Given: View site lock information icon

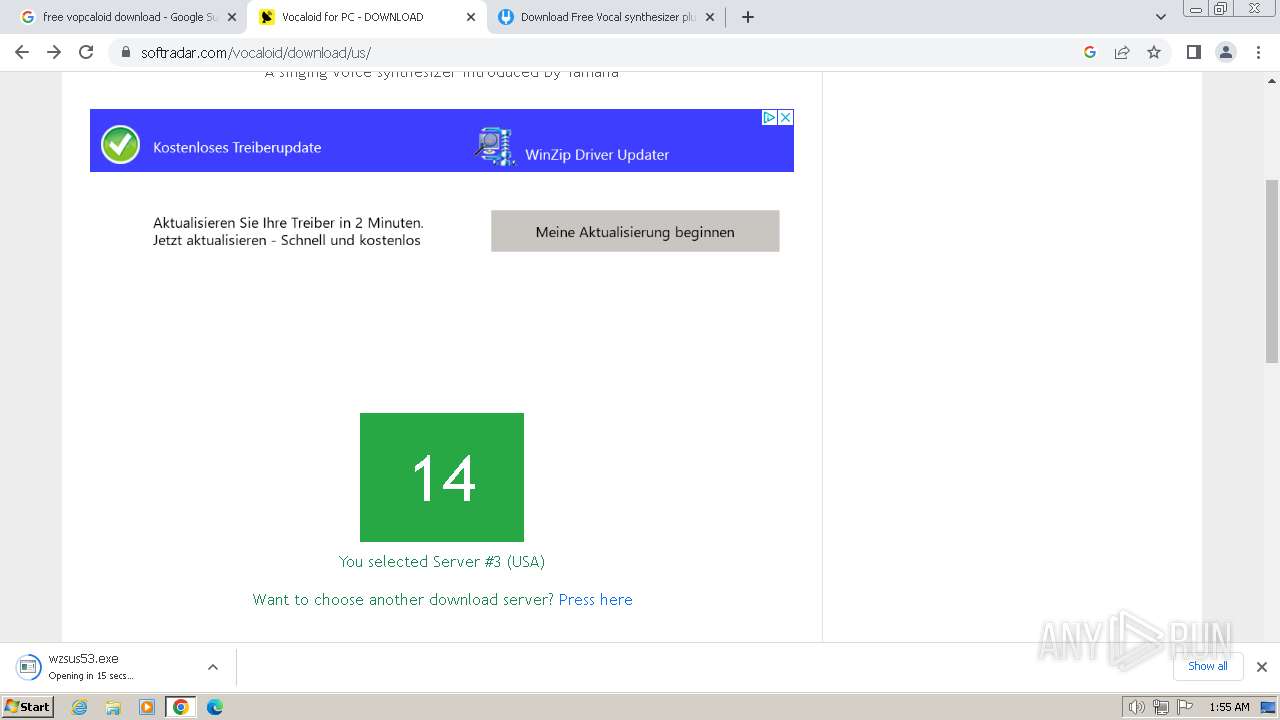Looking at the screenshot, I should coord(126,53).
